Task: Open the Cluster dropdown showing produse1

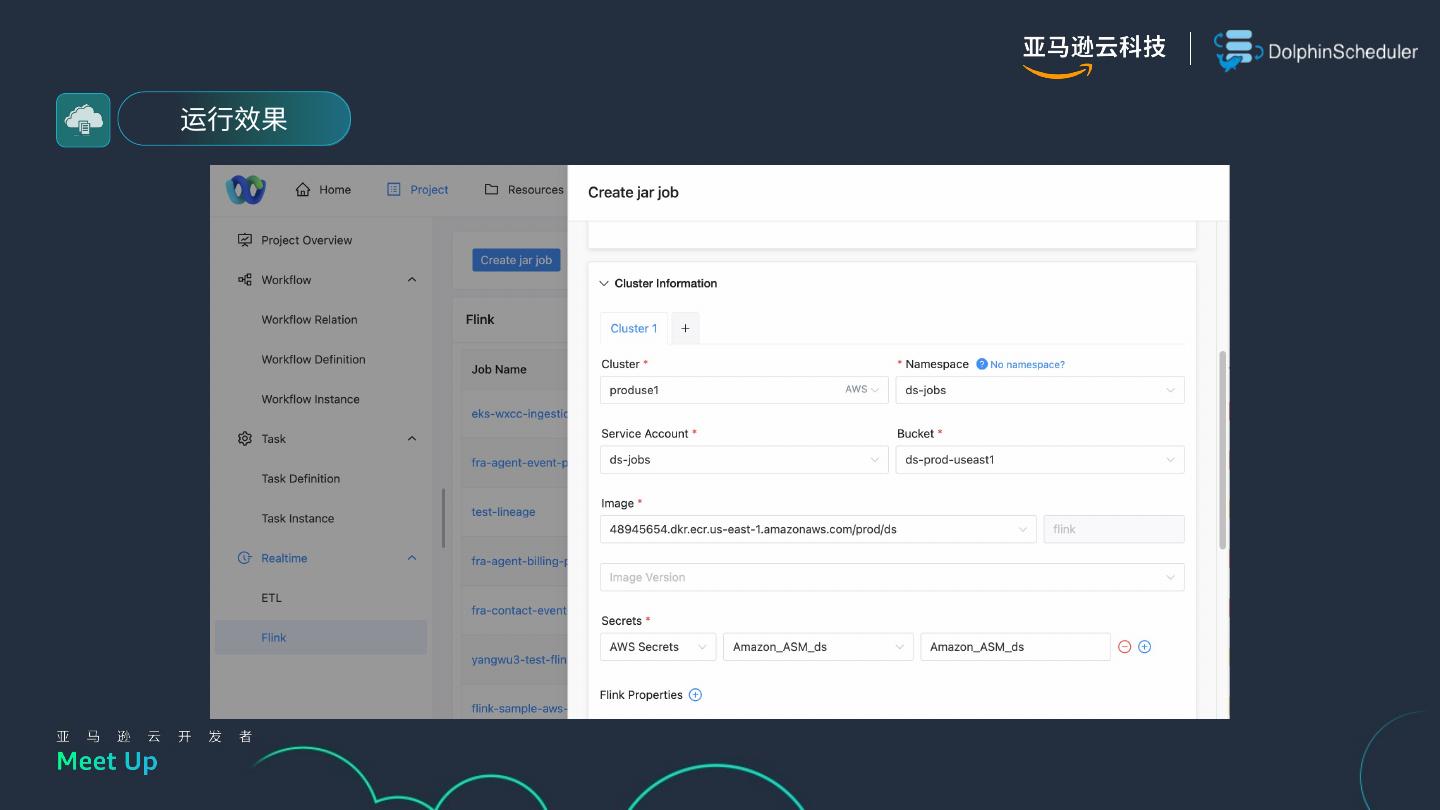Action: pos(744,390)
